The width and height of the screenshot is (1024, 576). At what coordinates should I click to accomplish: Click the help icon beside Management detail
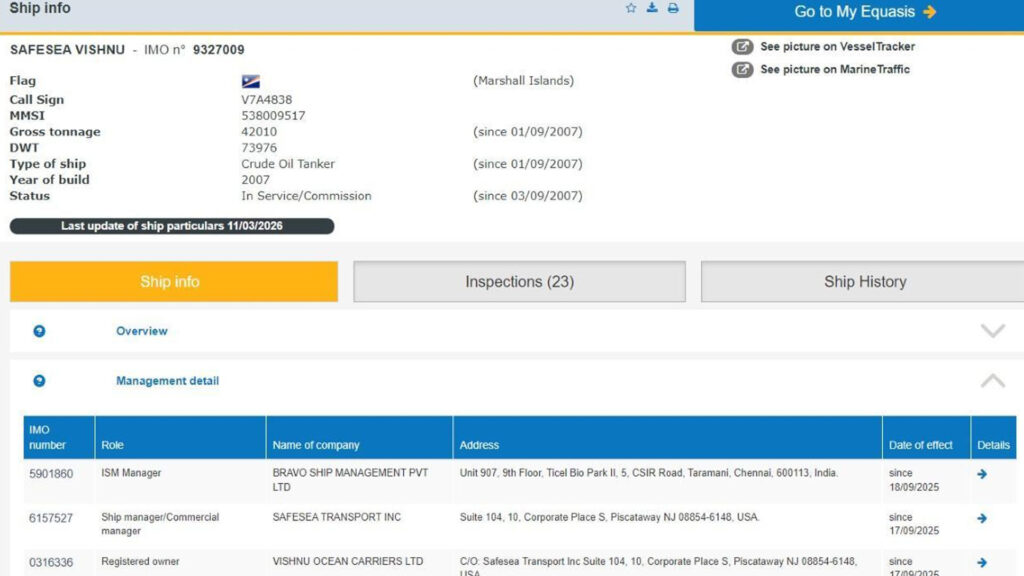(x=39, y=381)
